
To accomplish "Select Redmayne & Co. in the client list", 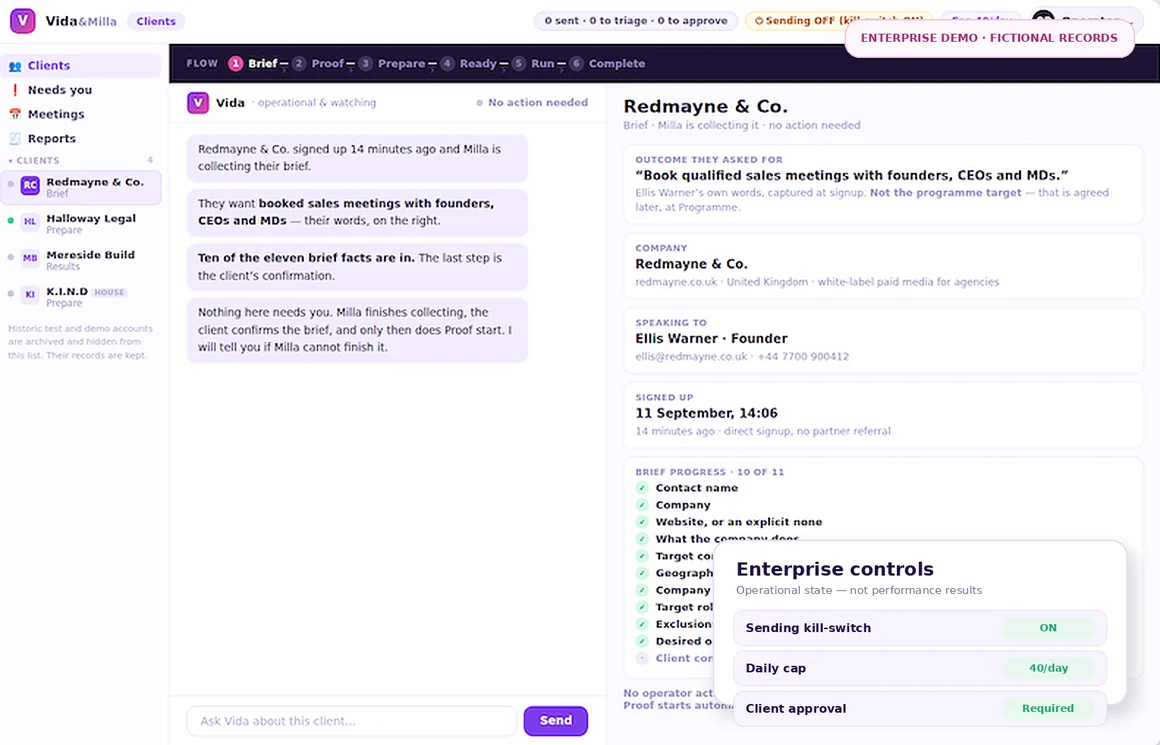I will pyautogui.click(x=81, y=187).
